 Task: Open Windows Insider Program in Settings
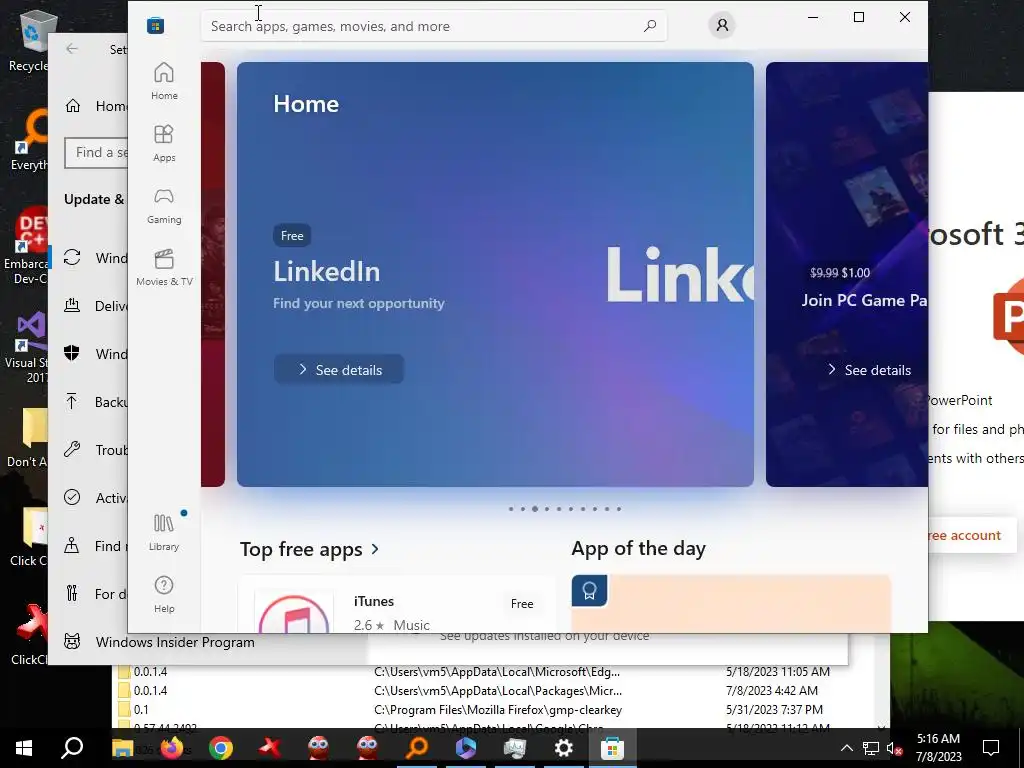(159, 642)
